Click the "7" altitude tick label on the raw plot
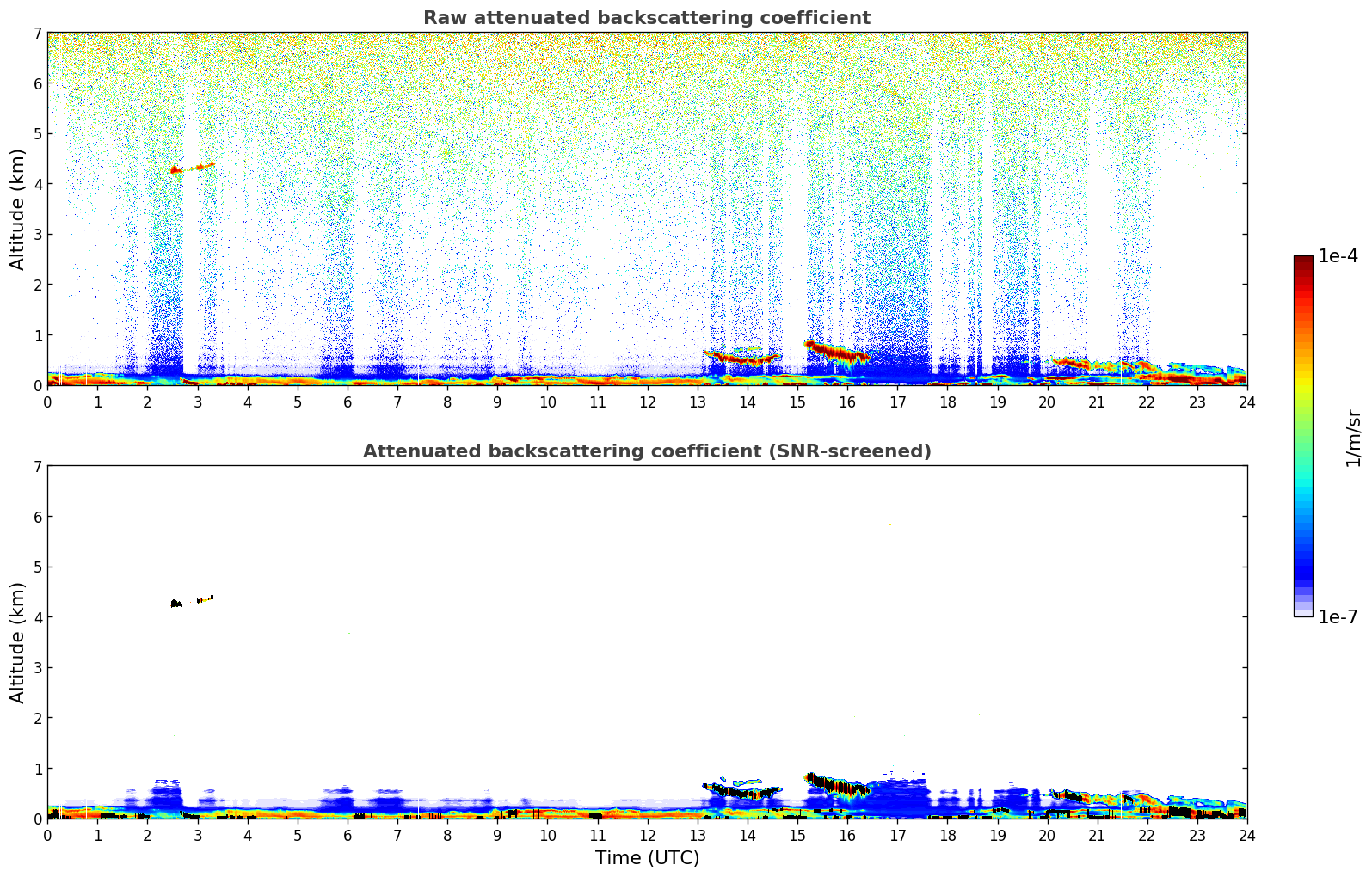This screenshot has height=877, width=1372. pyautogui.click(x=37, y=33)
